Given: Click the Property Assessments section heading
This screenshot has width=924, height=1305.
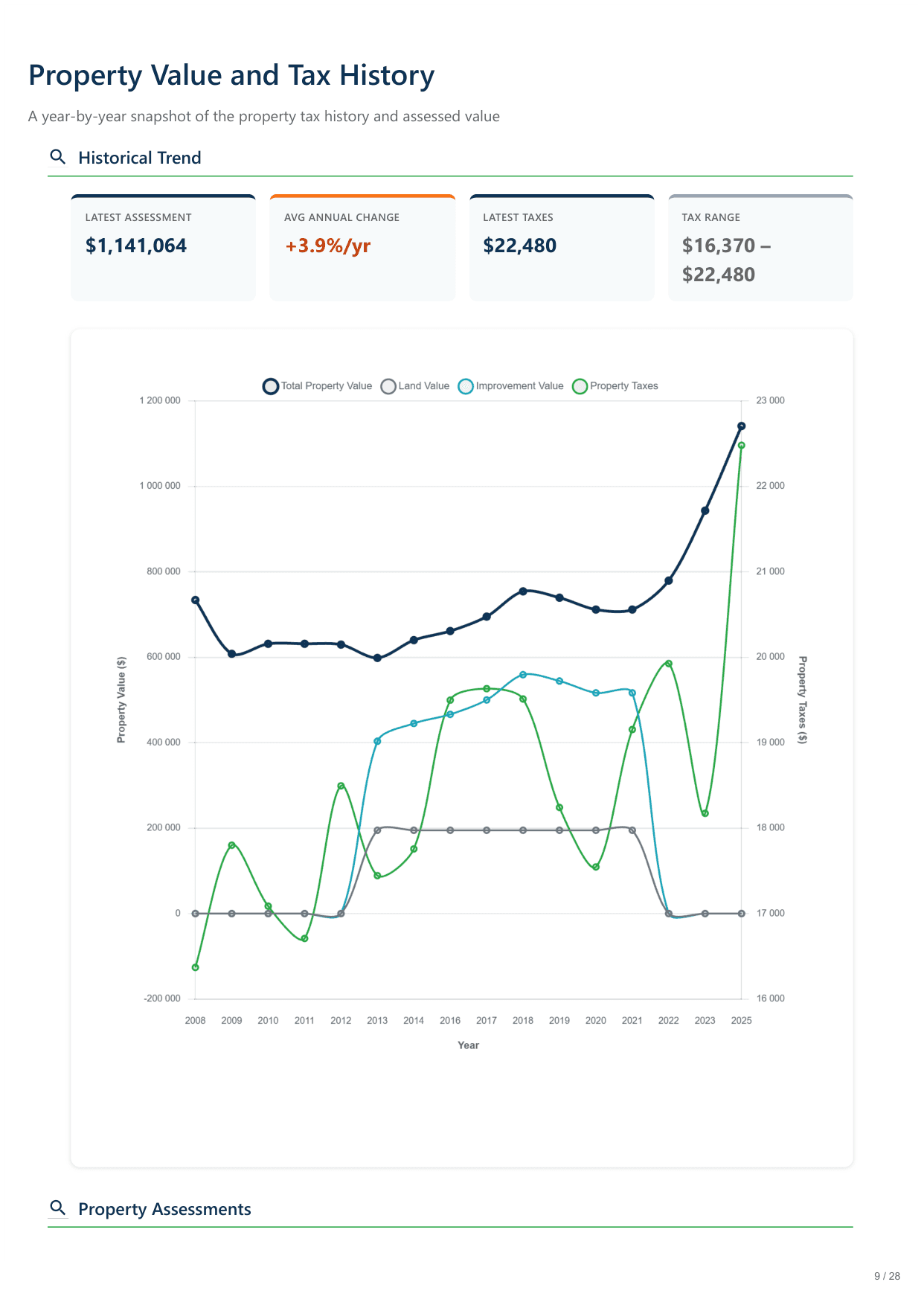Looking at the screenshot, I should click(x=164, y=1209).
